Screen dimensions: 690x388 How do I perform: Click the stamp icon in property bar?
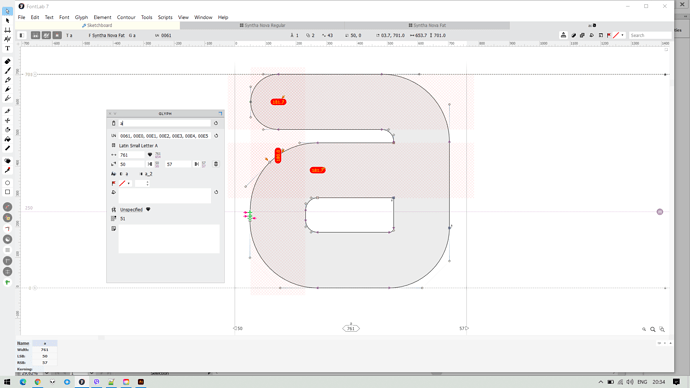point(563,35)
